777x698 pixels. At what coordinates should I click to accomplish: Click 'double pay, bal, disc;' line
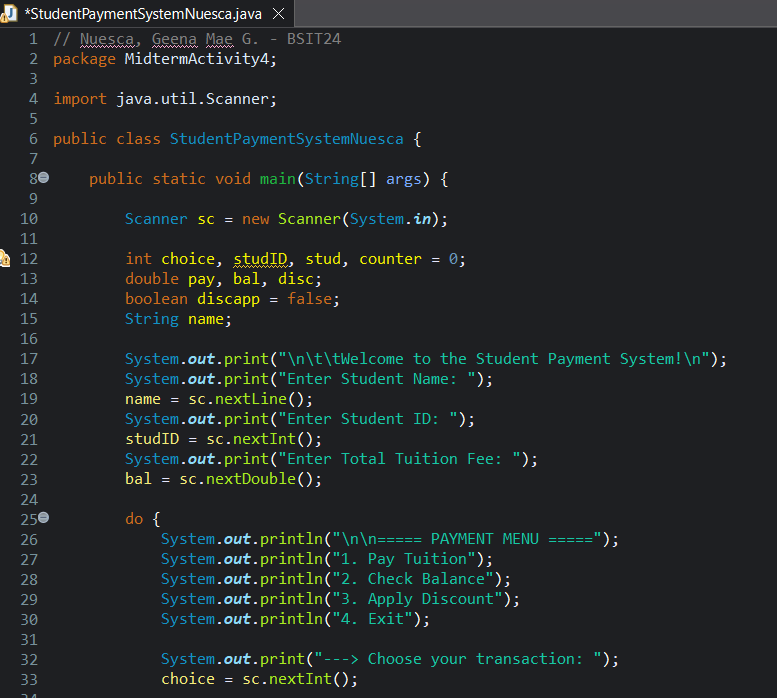click(223, 279)
